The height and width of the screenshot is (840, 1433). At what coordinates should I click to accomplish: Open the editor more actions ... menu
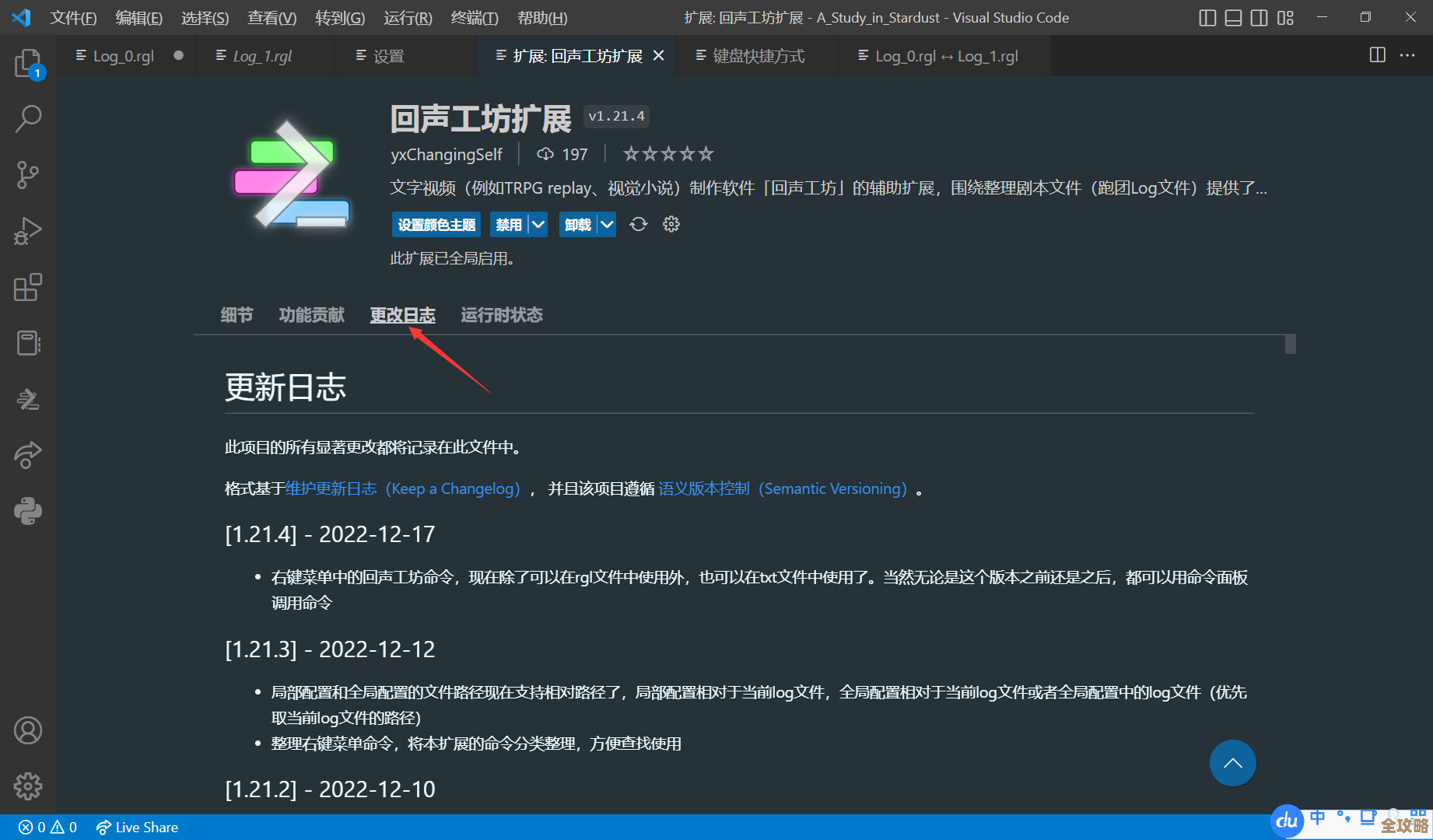click(x=1407, y=55)
